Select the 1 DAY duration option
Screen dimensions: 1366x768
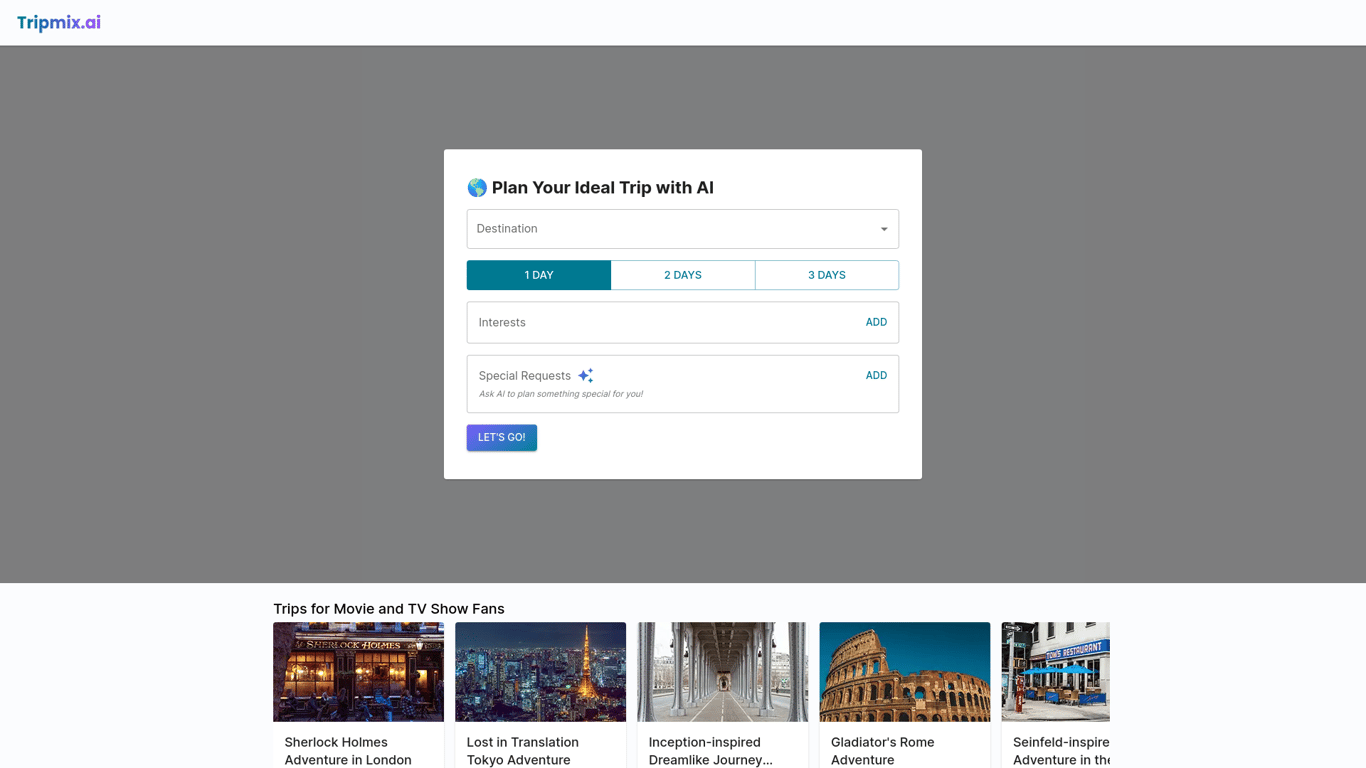tap(539, 275)
